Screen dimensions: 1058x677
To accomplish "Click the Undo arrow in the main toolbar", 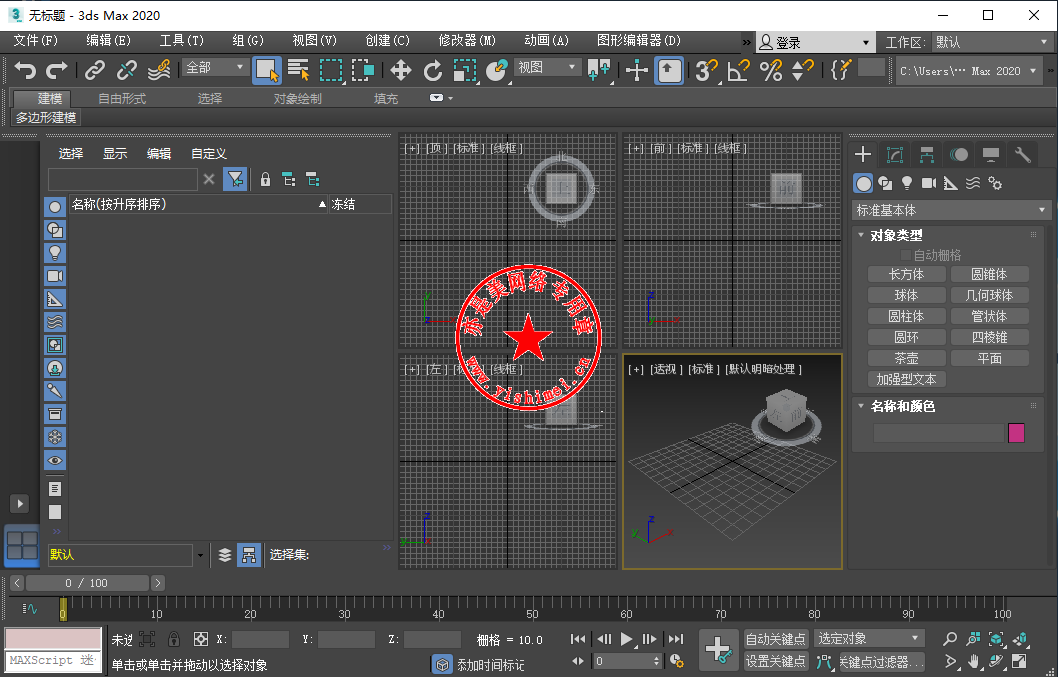I will [25, 70].
